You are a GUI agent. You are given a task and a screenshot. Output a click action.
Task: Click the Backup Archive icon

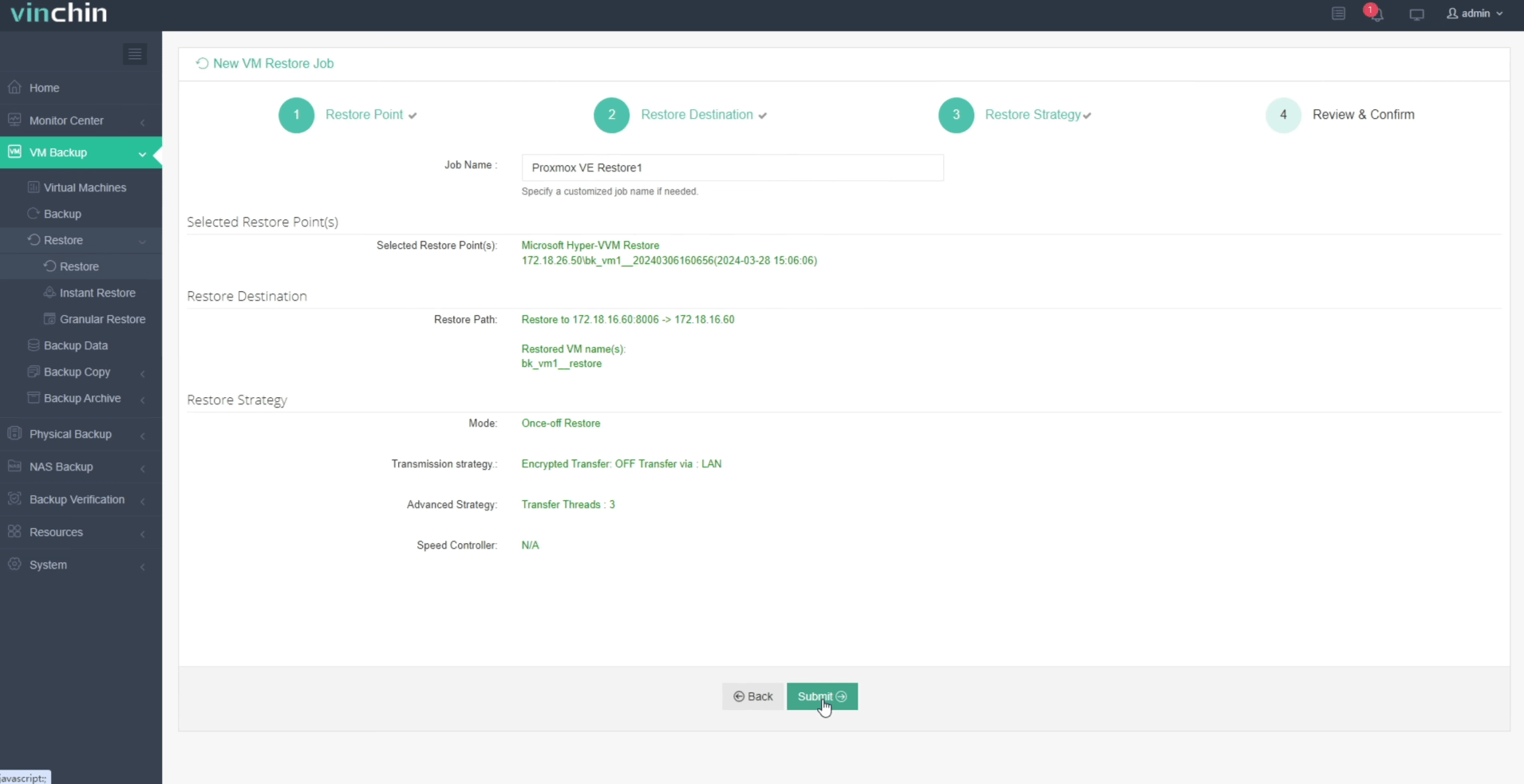click(x=34, y=398)
